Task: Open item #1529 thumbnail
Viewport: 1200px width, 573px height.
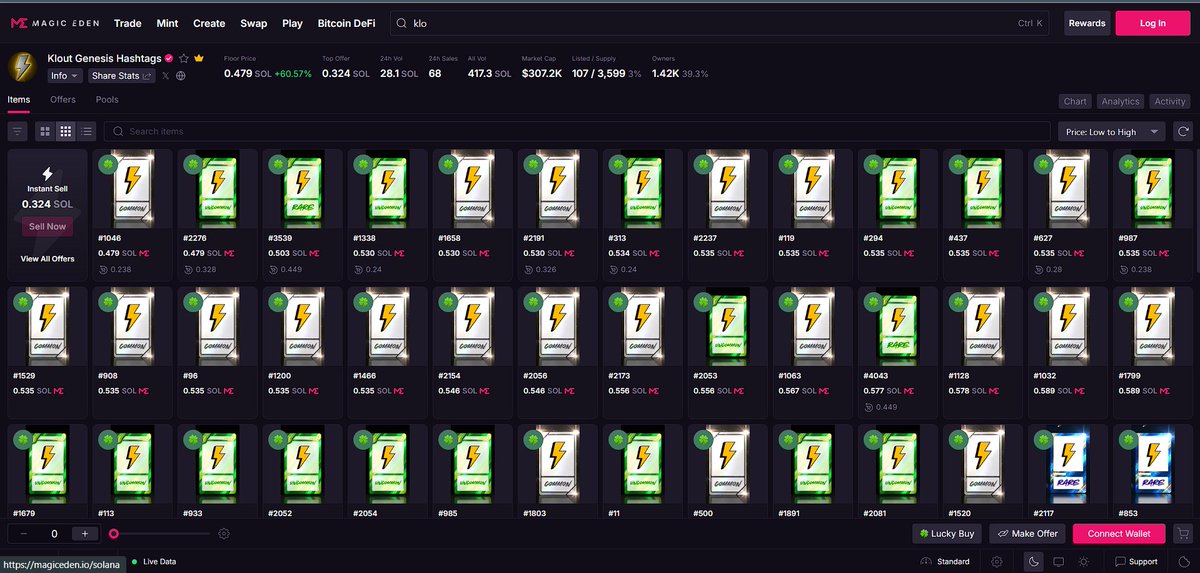Action: (47, 329)
